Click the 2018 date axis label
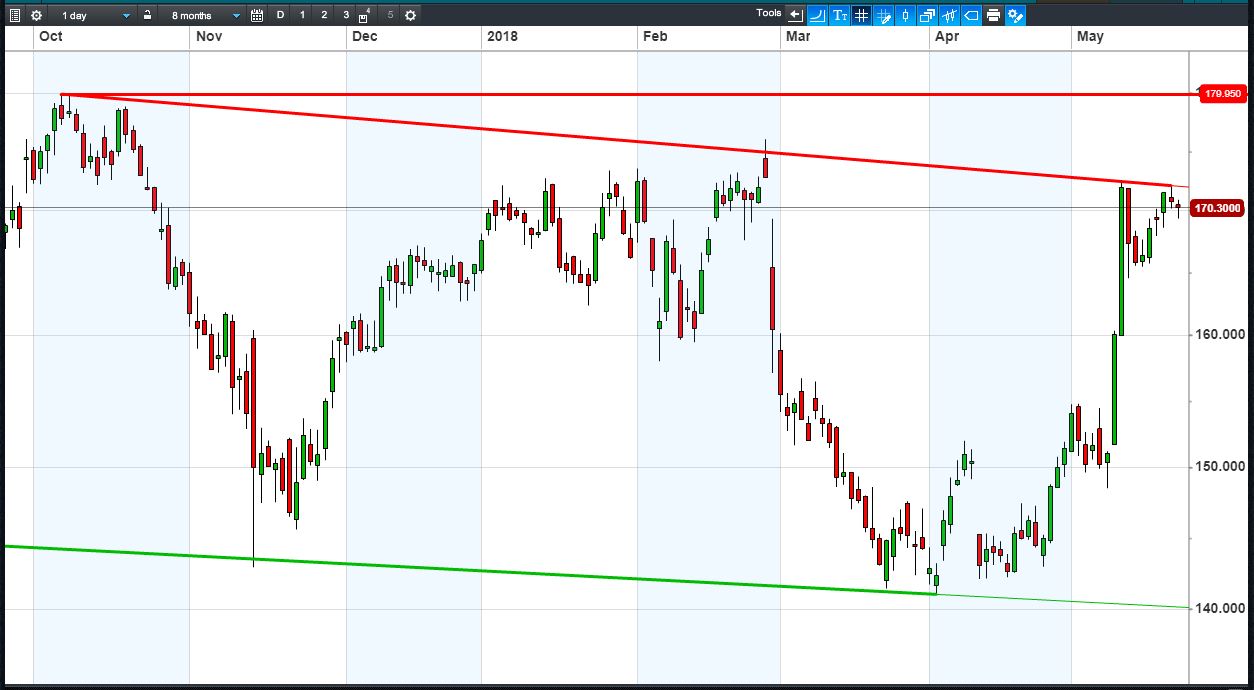 pos(501,37)
